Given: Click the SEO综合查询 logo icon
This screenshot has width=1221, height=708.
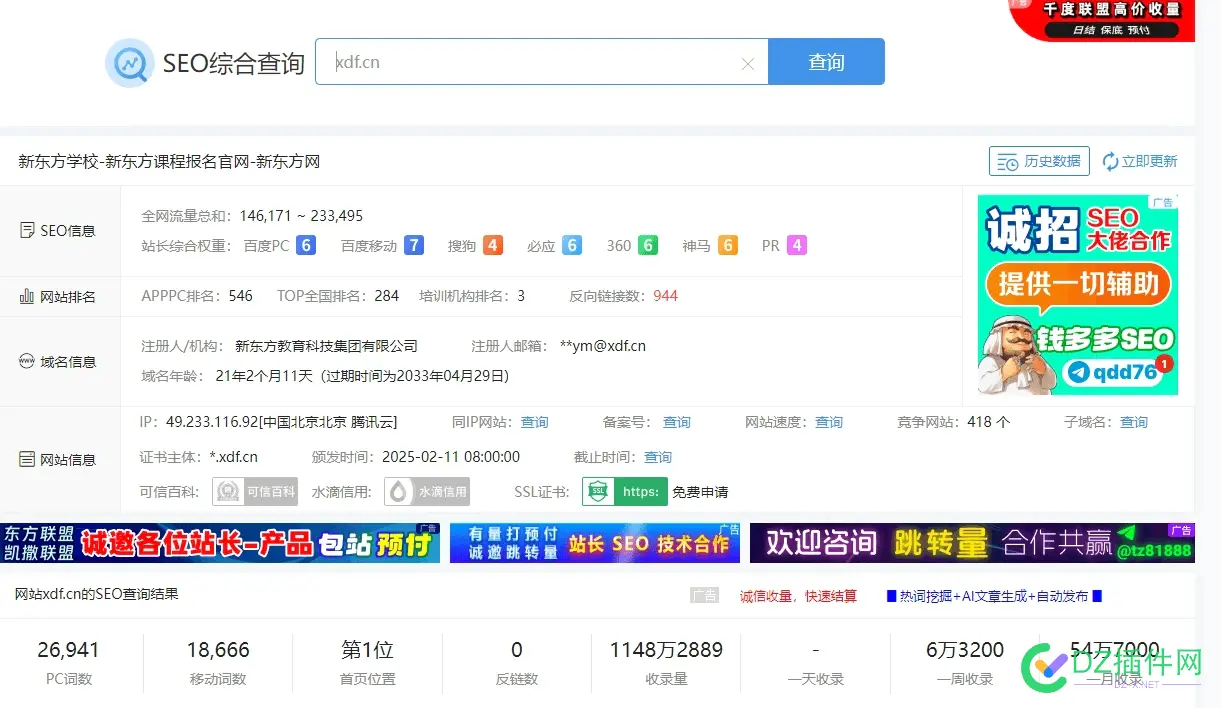Looking at the screenshot, I should click(x=130, y=63).
